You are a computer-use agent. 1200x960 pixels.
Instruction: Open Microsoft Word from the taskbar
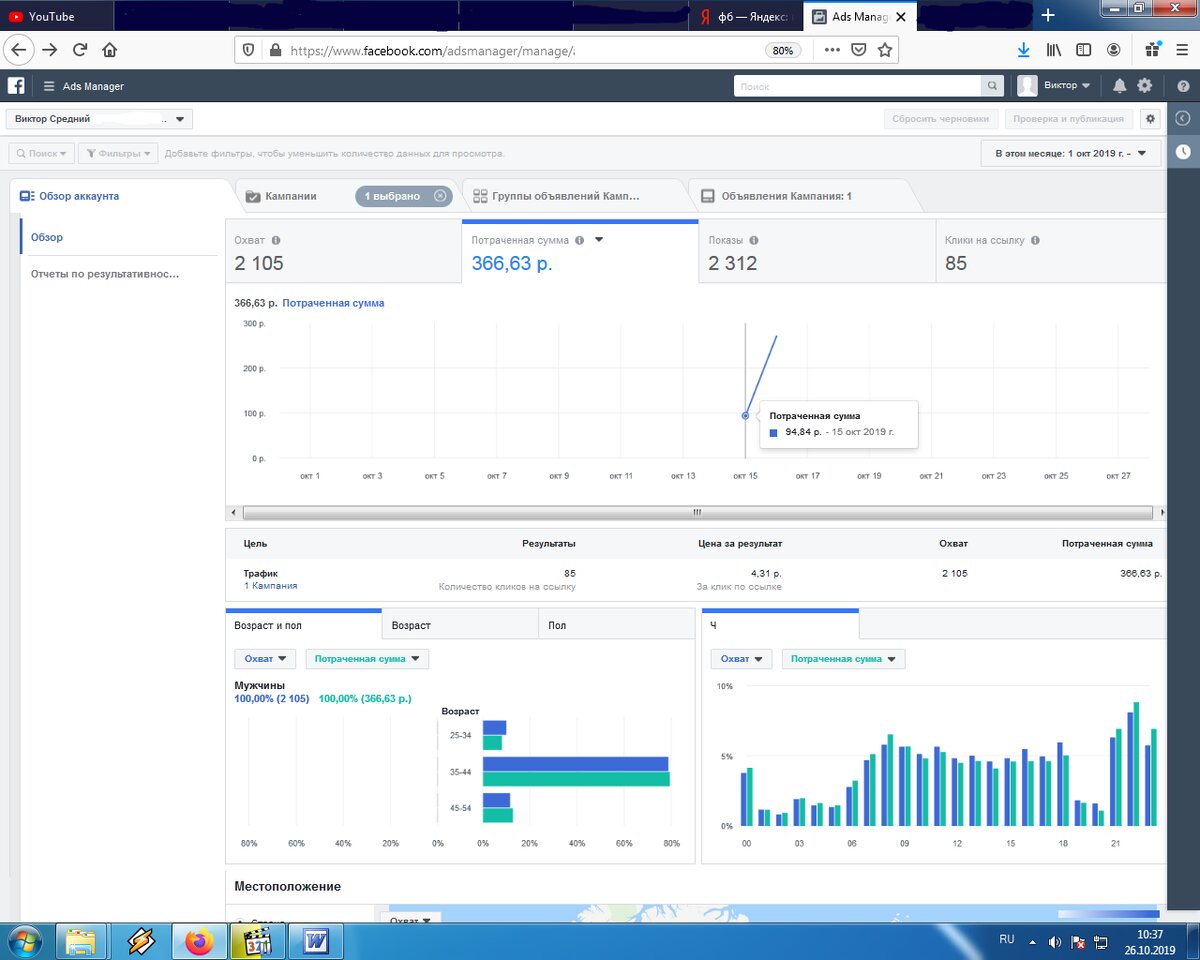(315, 941)
